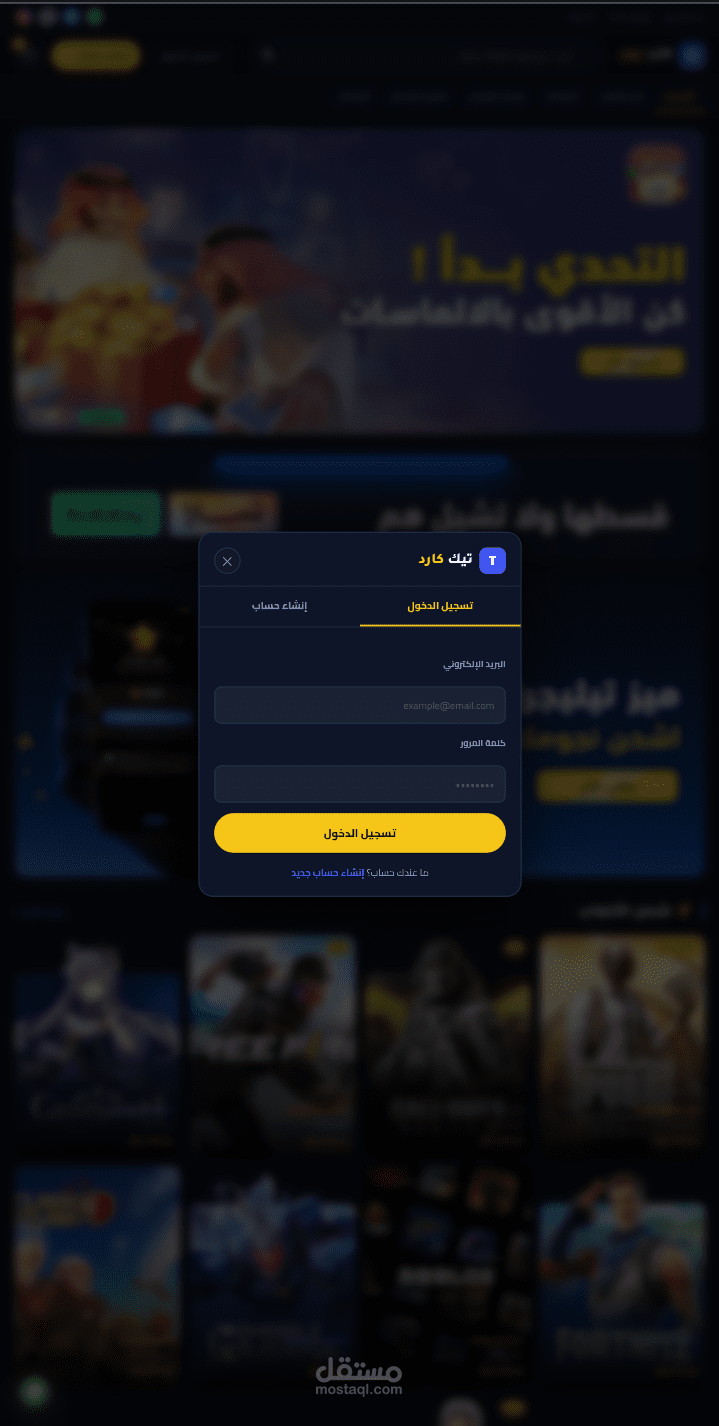Open the anime girl game card thumbnail
The height and width of the screenshot is (1426, 719).
(x=98, y=1042)
